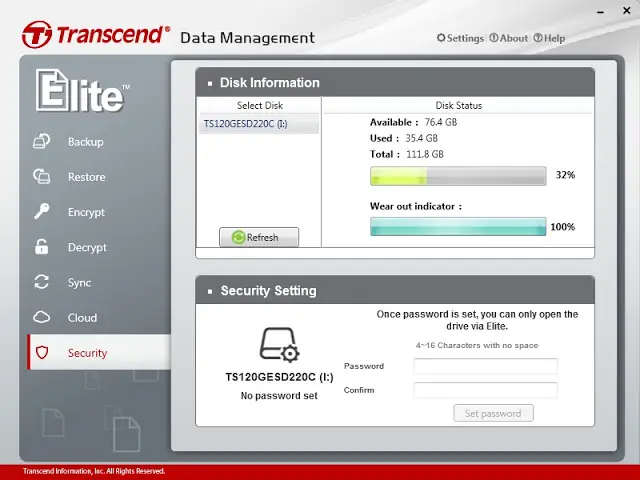Click the copyright text in footer
Screen dimensions: 640x480
tap(94, 471)
